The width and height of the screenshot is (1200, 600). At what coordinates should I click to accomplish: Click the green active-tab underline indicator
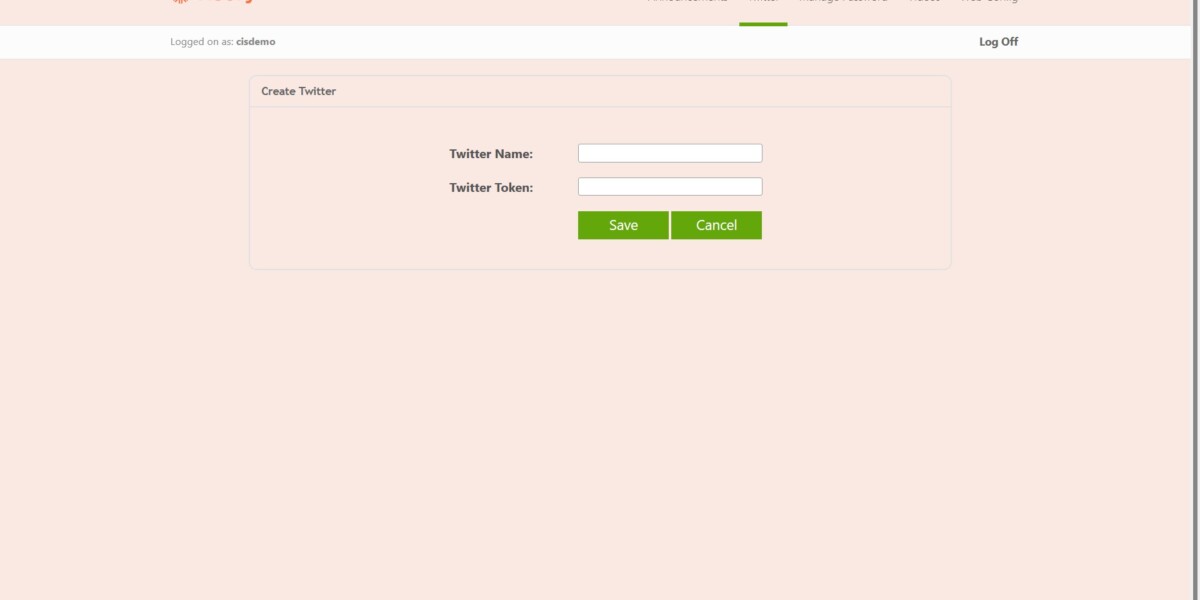[763, 23]
